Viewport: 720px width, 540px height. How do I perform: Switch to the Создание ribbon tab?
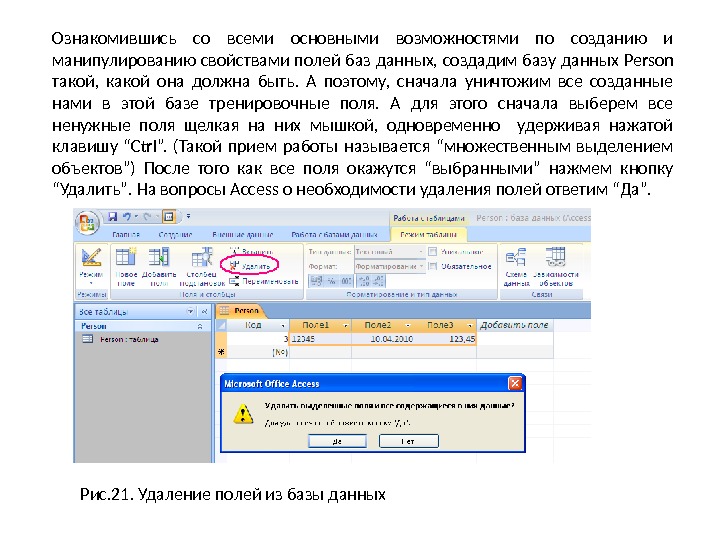pyautogui.click(x=175, y=234)
